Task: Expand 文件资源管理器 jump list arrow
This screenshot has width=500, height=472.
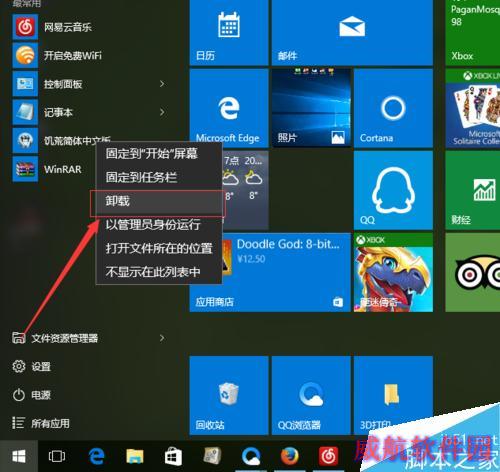Action: [x=162, y=338]
